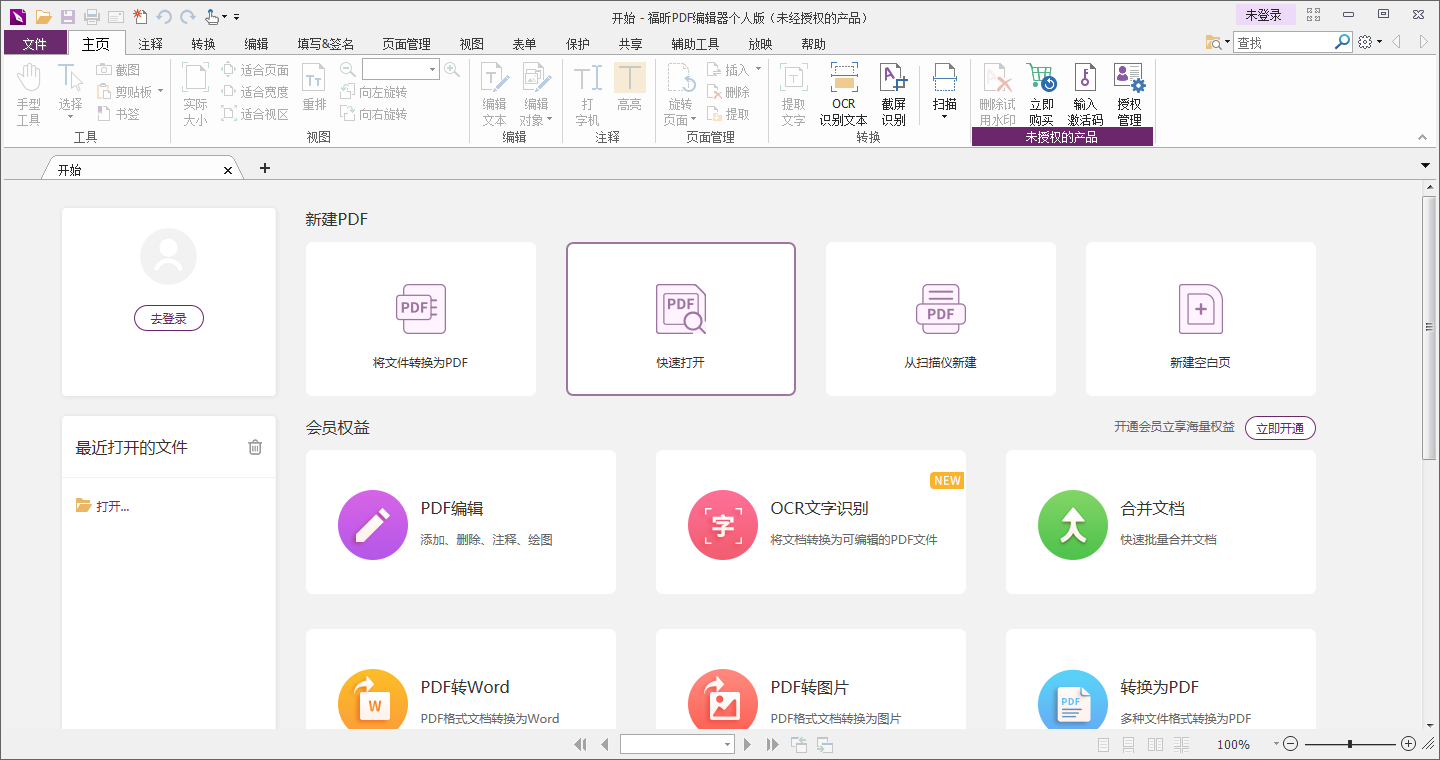The image size is (1440, 760).
Task: Clear recent files with trash icon
Action: tap(255, 447)
